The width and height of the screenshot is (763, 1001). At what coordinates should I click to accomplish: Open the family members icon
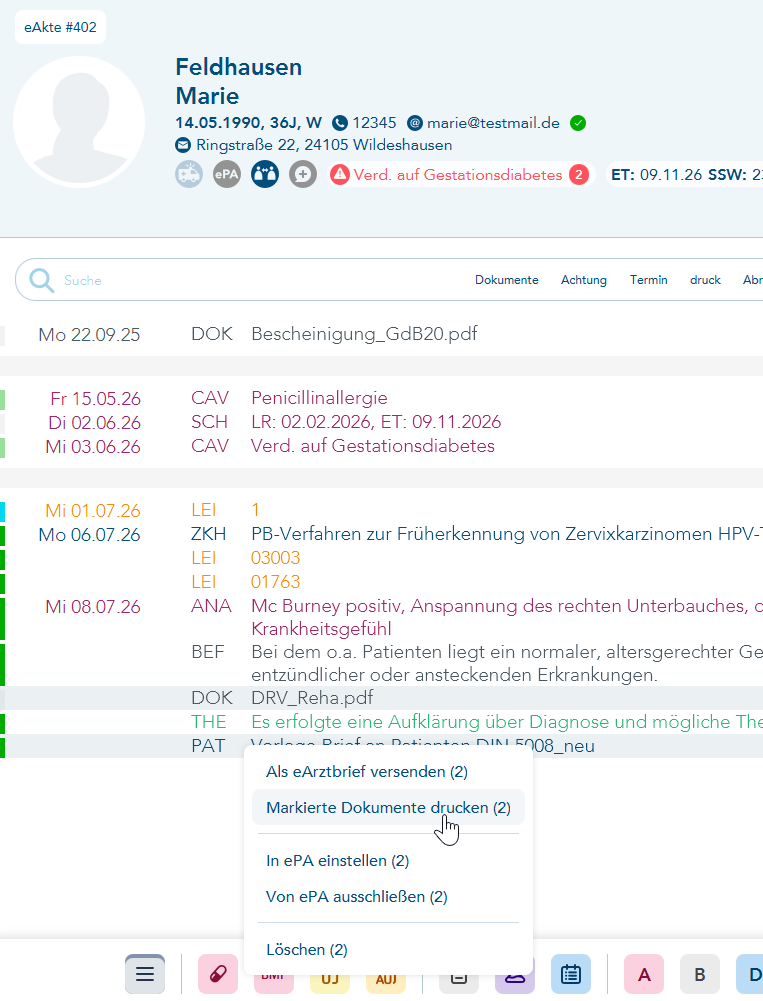pos(265,174)
